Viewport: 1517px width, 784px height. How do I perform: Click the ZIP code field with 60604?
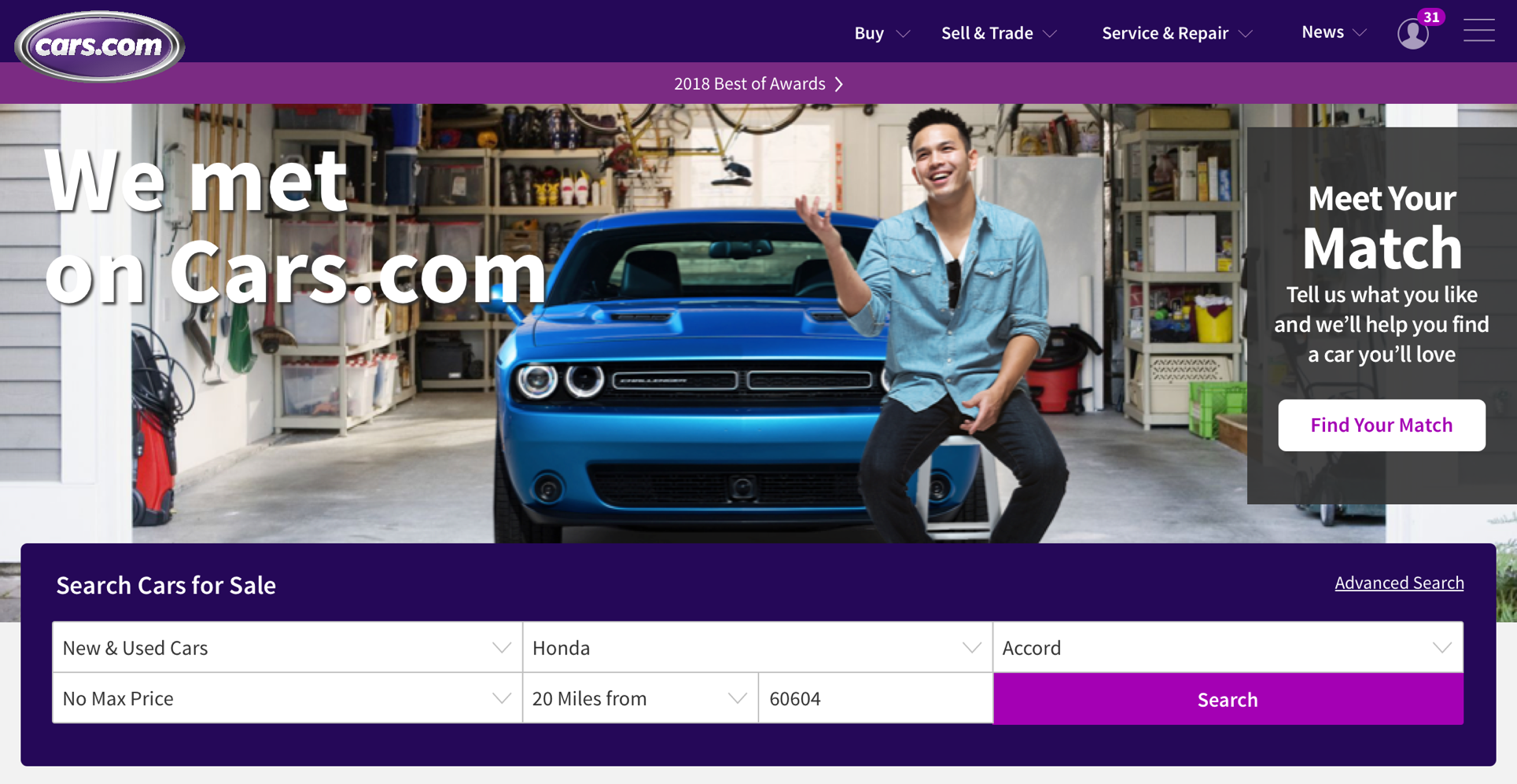coord(875,698)
